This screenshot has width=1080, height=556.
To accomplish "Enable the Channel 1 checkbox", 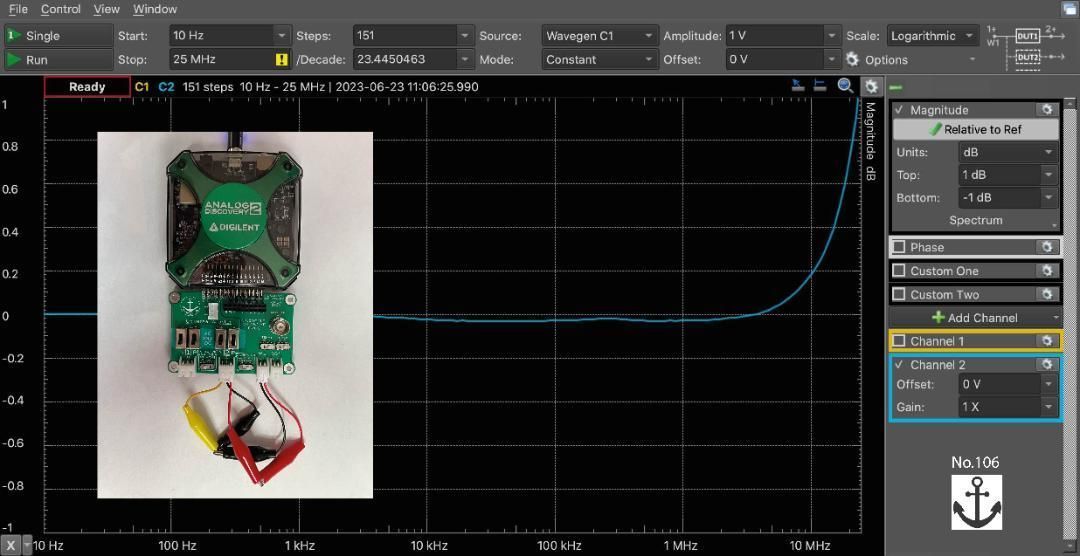I will 899,342.
